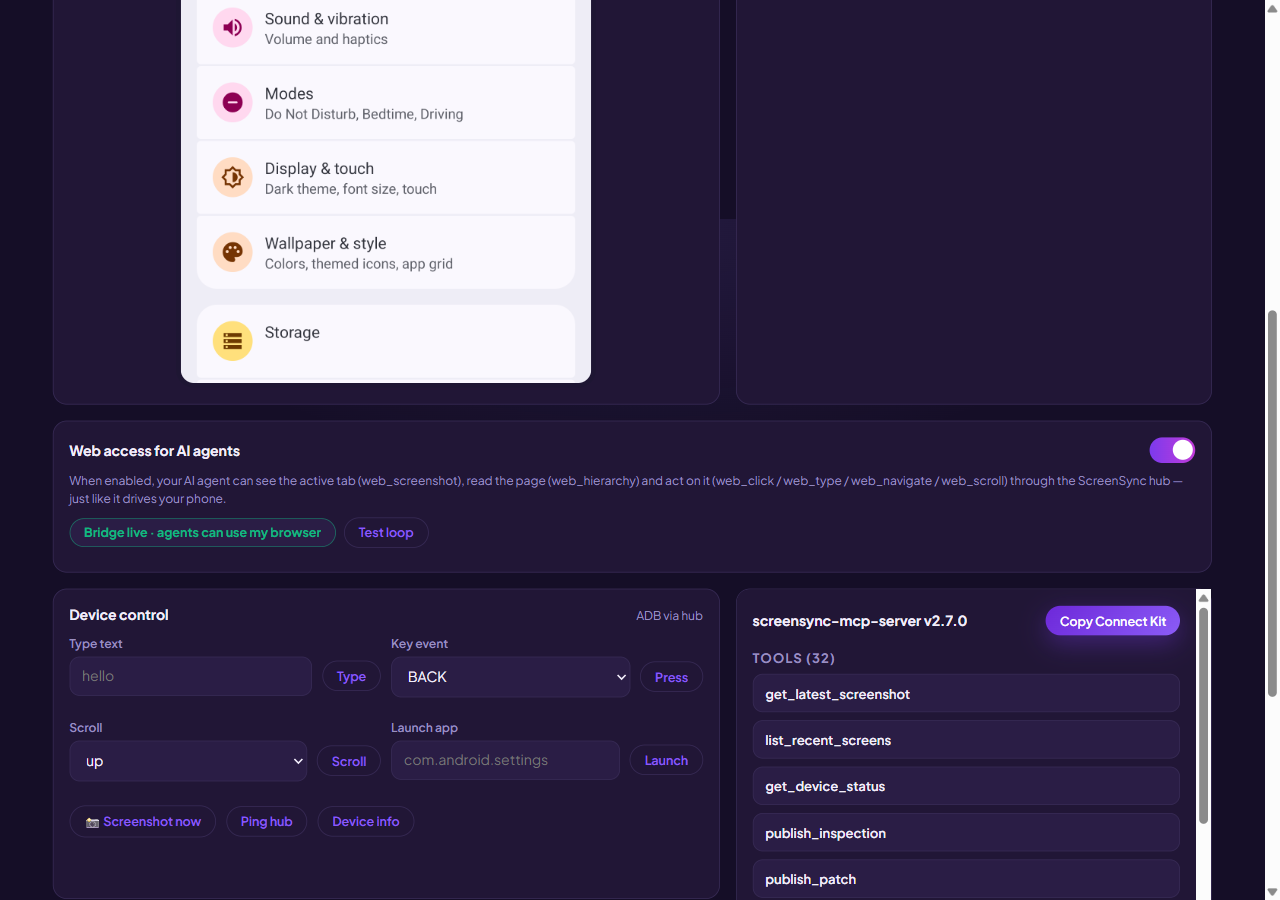This screenshot has width=1280, height=900.
Task: Tap the Storage icon
Action: [232, 341]
